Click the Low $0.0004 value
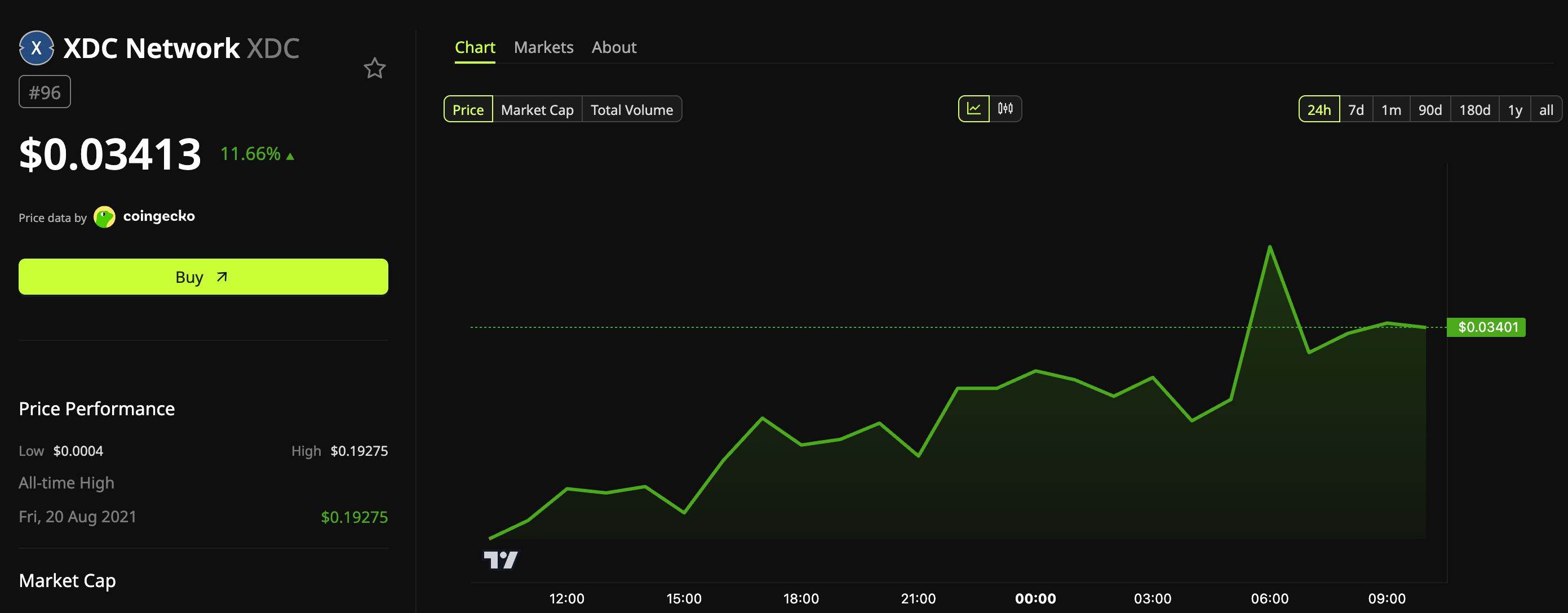The image size is (1568, 613). [x=78, y=451]
